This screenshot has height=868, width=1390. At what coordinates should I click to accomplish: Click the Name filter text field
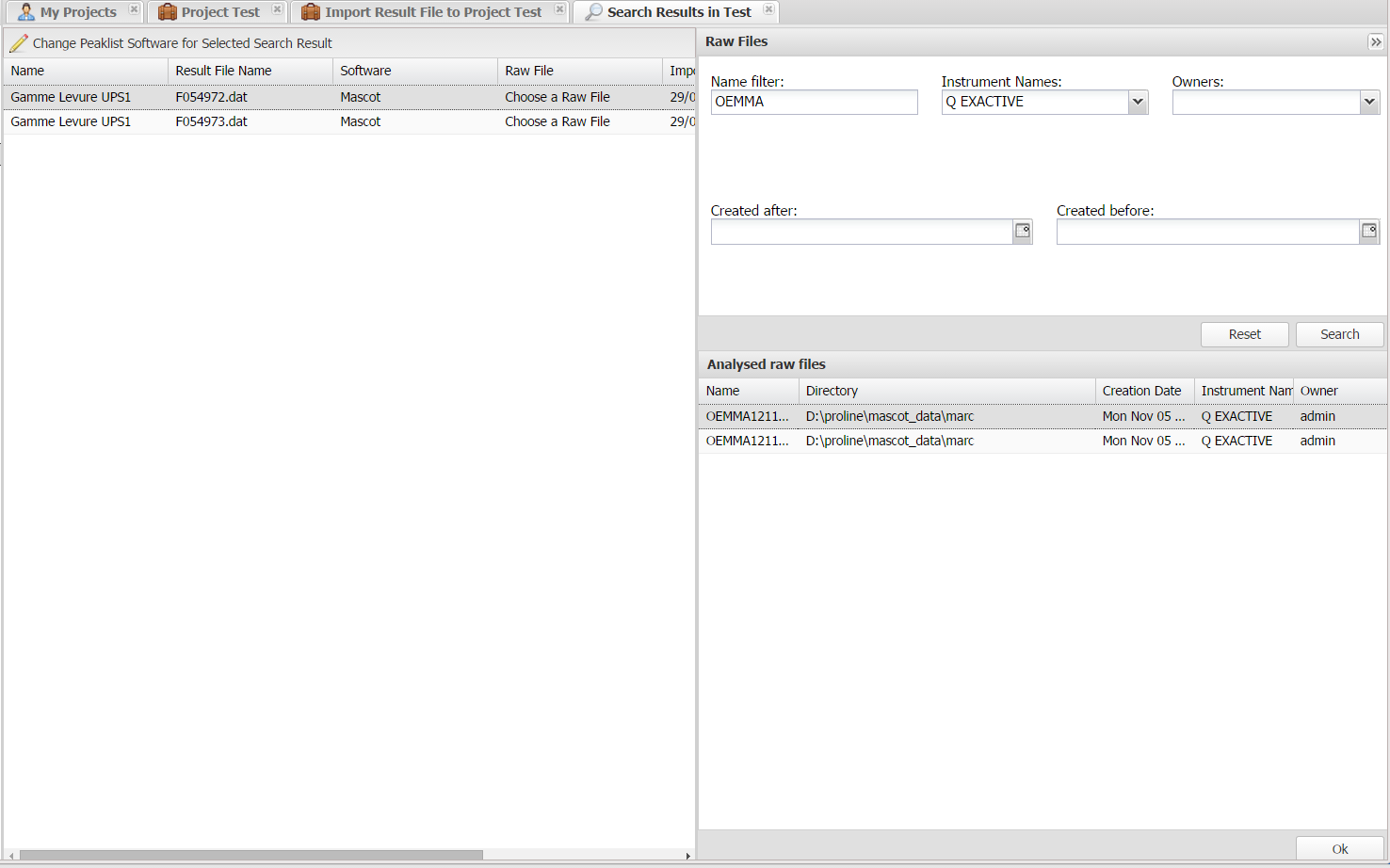pyautogui.click(x=814, y=103)
